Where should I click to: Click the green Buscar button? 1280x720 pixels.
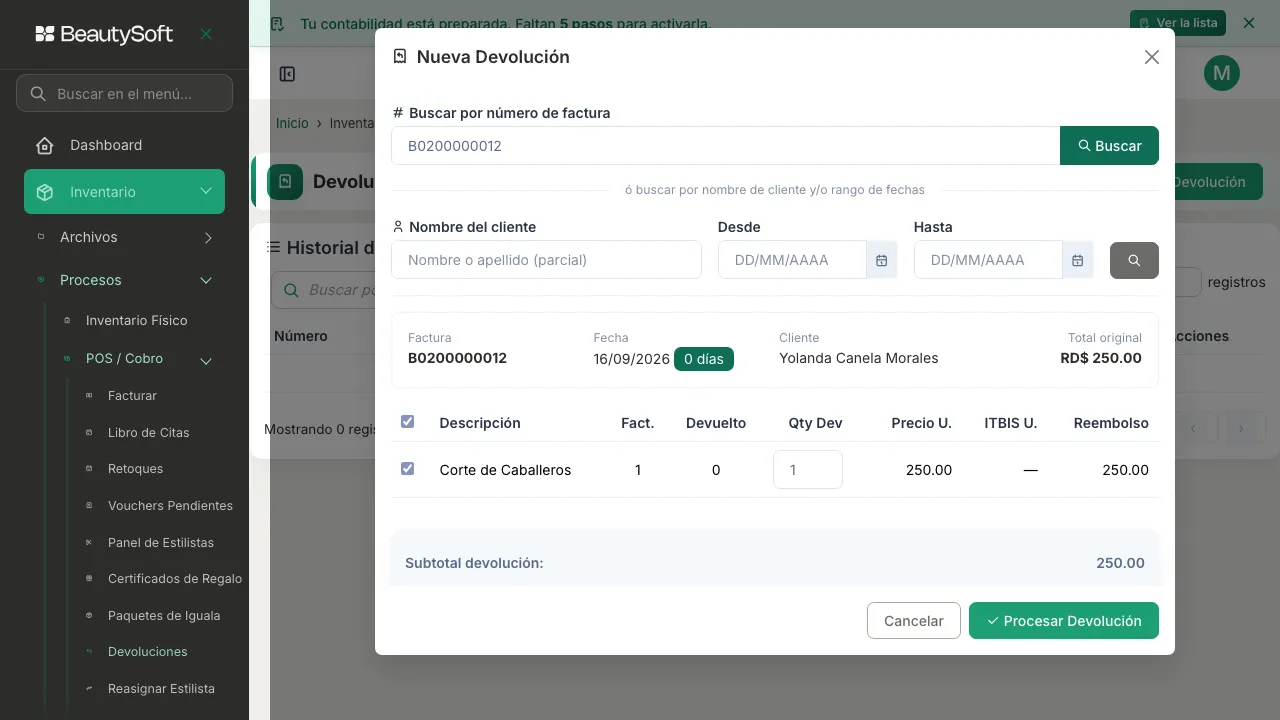pyautogui.click(x=1109, y=146)
